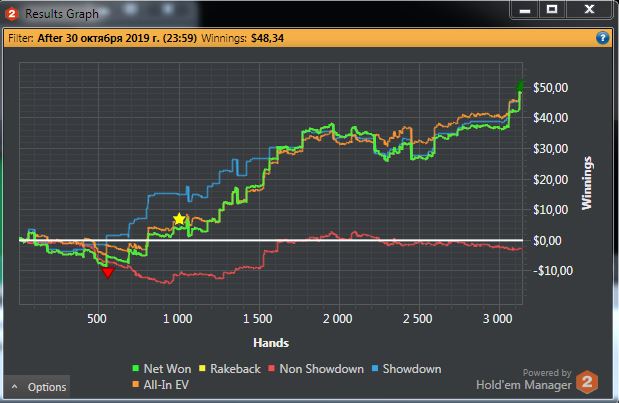
Task: Click the Rakeback legend label
Action: click(235, 369)
